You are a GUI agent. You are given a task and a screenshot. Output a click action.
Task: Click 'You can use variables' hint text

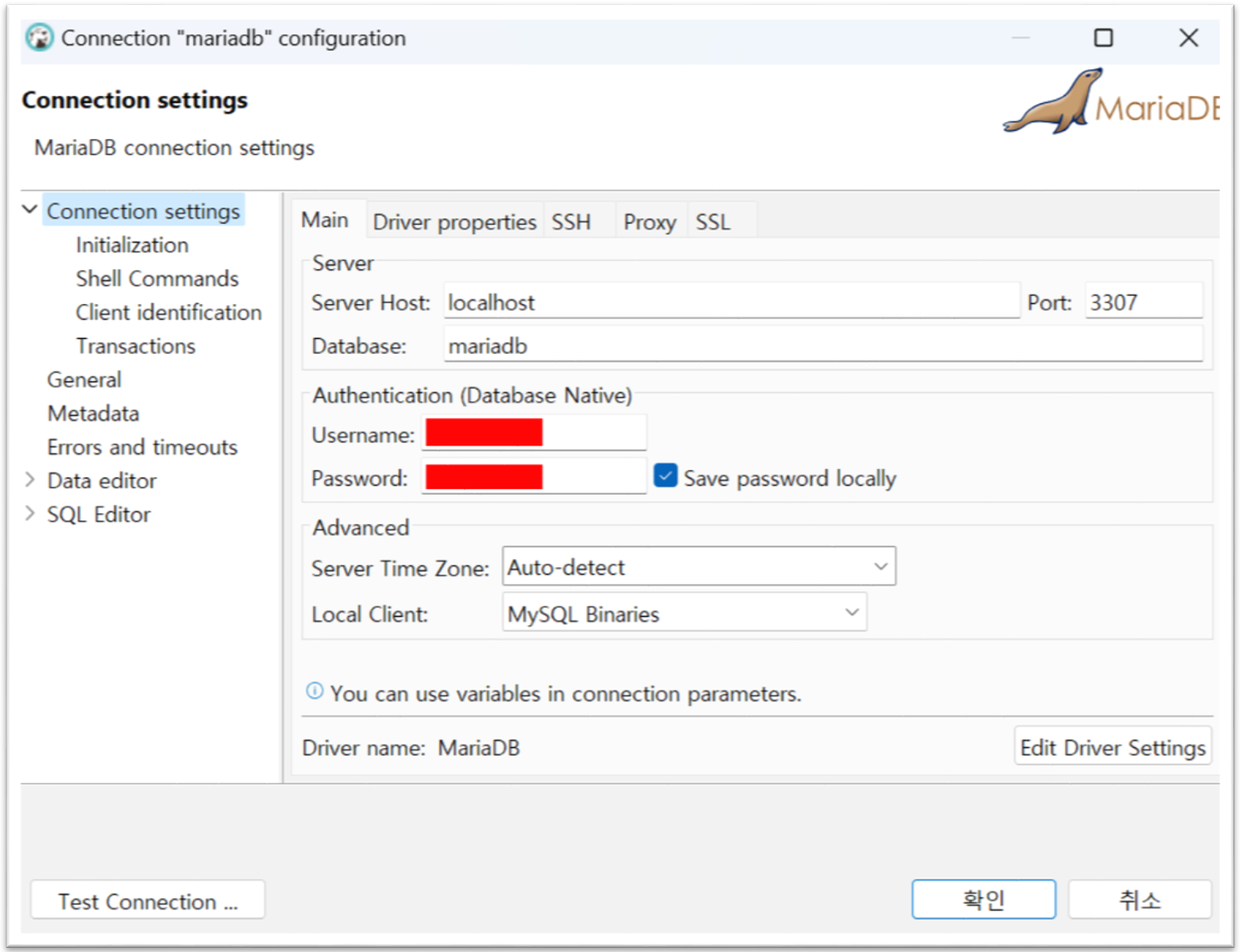(x=565, y=693)
